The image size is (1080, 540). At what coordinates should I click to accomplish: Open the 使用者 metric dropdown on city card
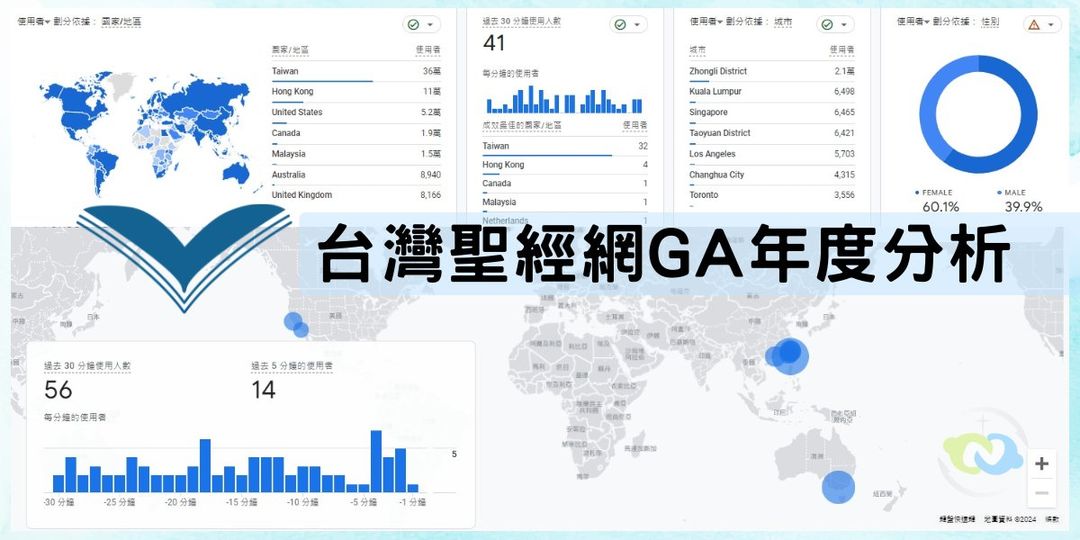point(705,21)
